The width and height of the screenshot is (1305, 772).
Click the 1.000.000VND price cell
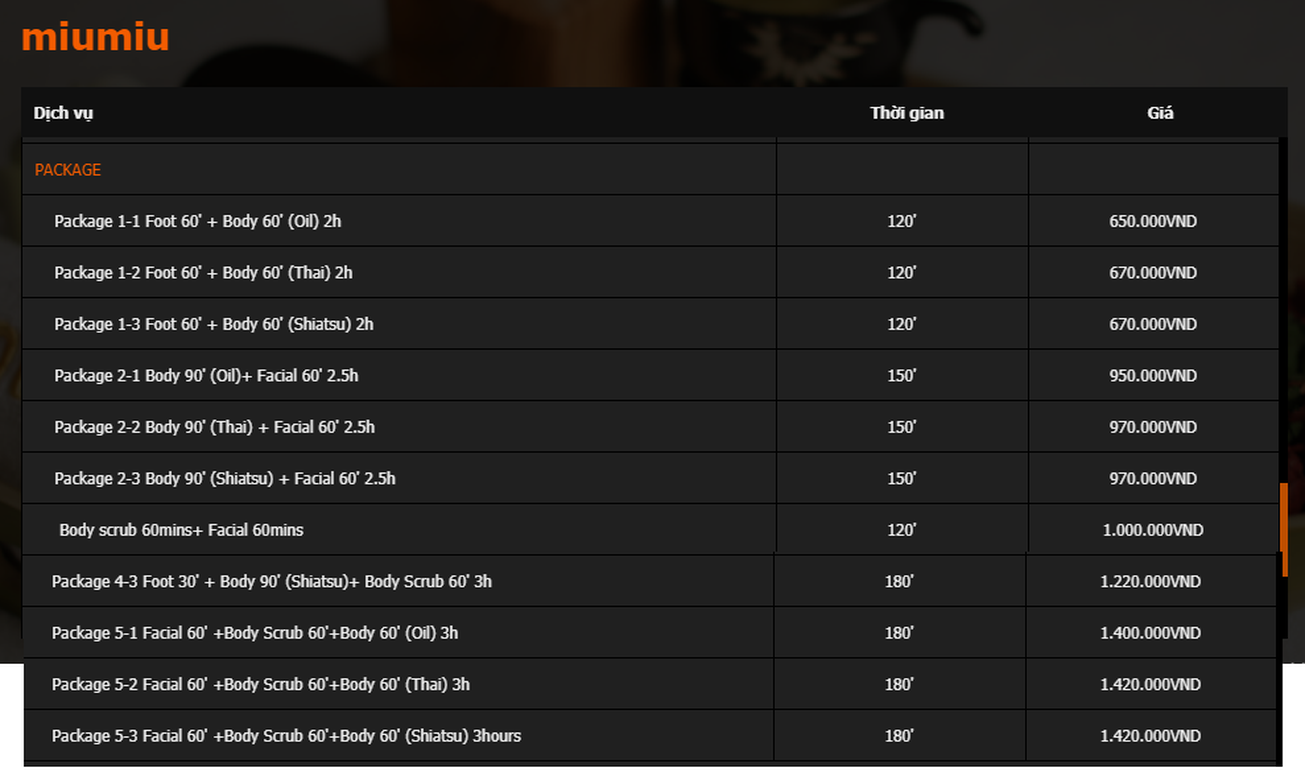(1153, 530)
